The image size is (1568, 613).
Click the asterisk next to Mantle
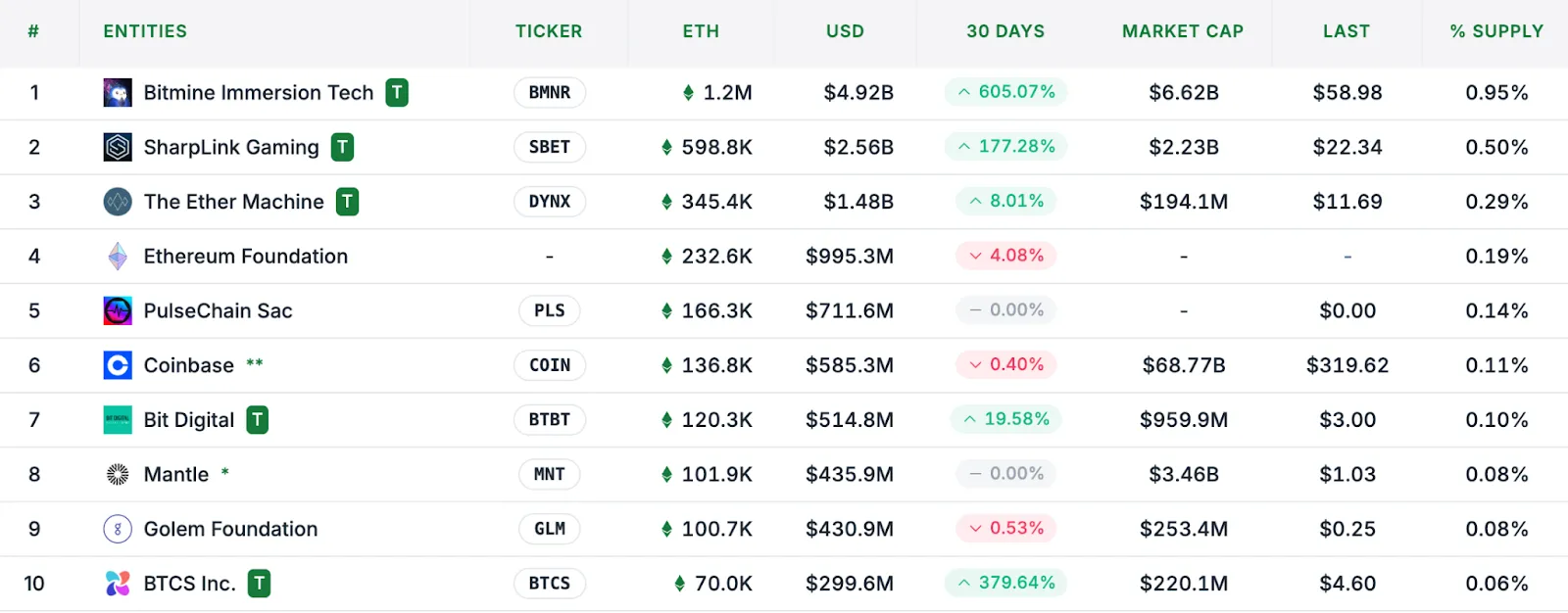coord(224,471)
